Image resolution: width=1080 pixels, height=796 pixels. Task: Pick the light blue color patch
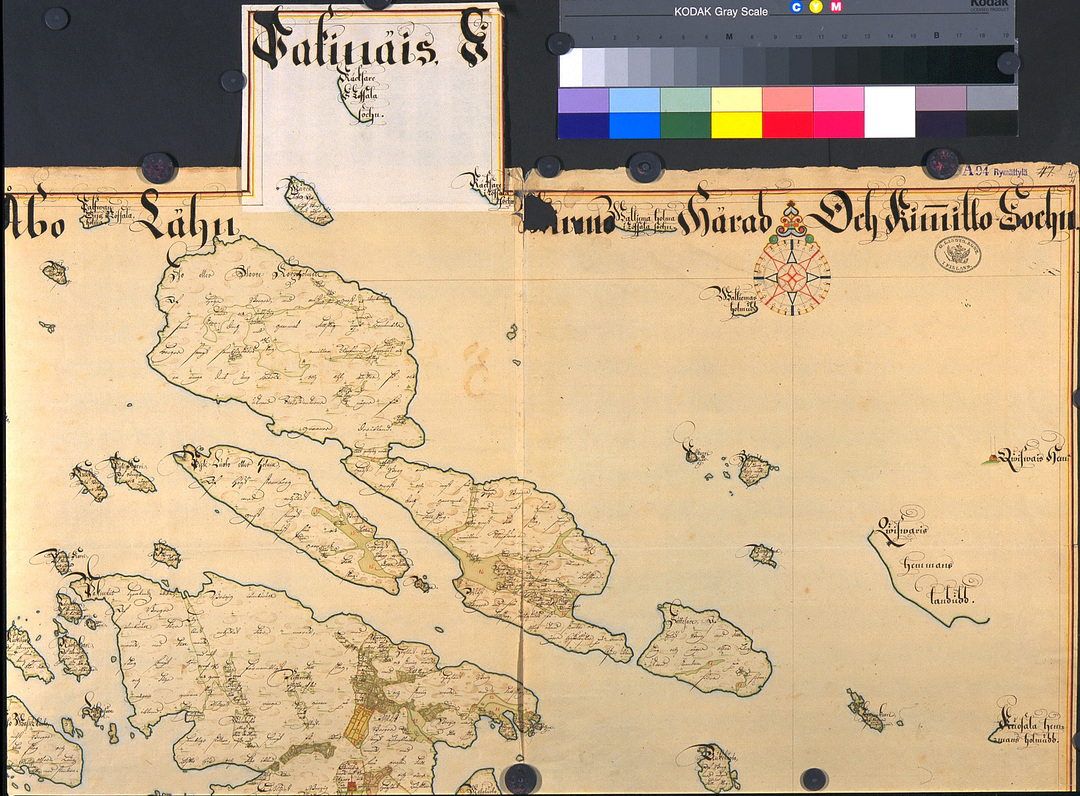pos(634,100)
